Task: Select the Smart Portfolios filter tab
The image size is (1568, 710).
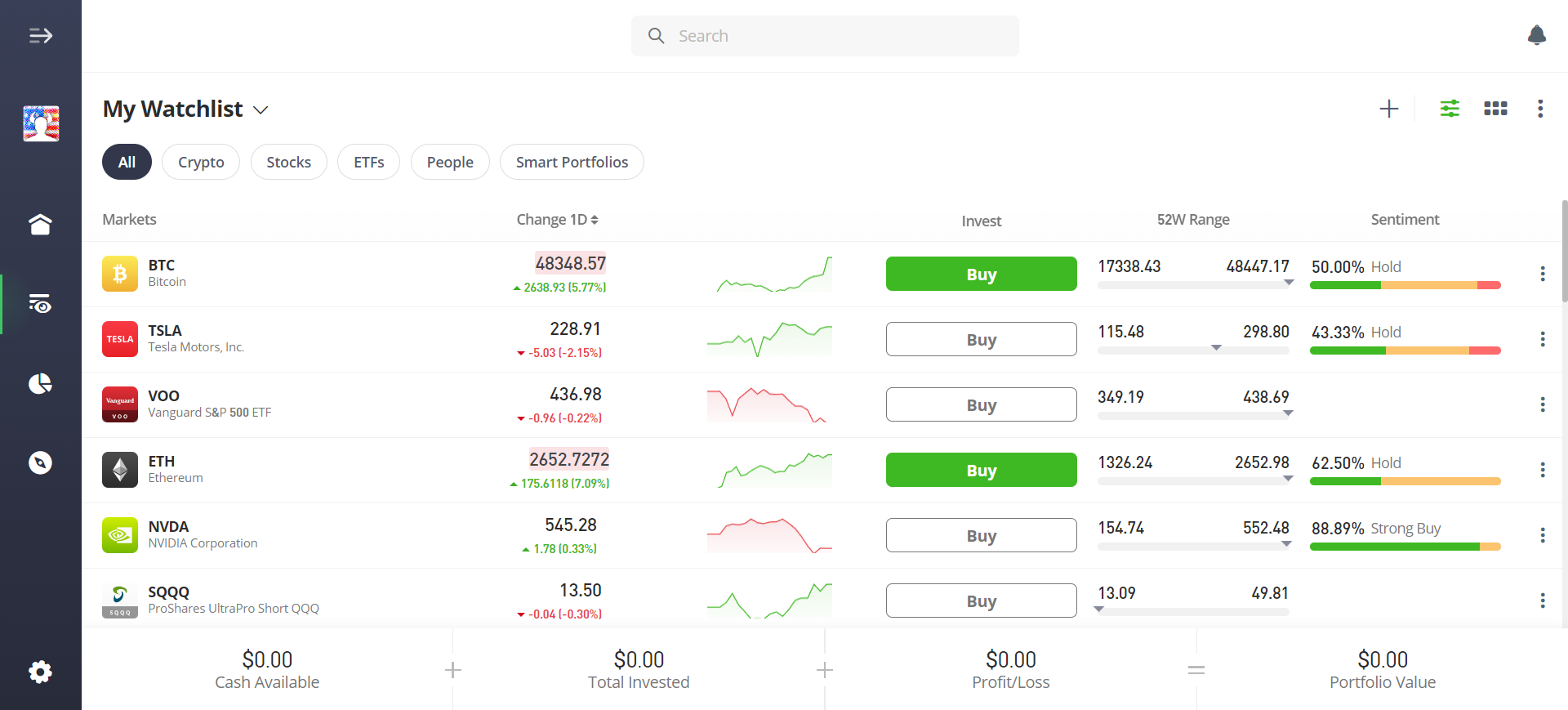Action: pos(572,162)
